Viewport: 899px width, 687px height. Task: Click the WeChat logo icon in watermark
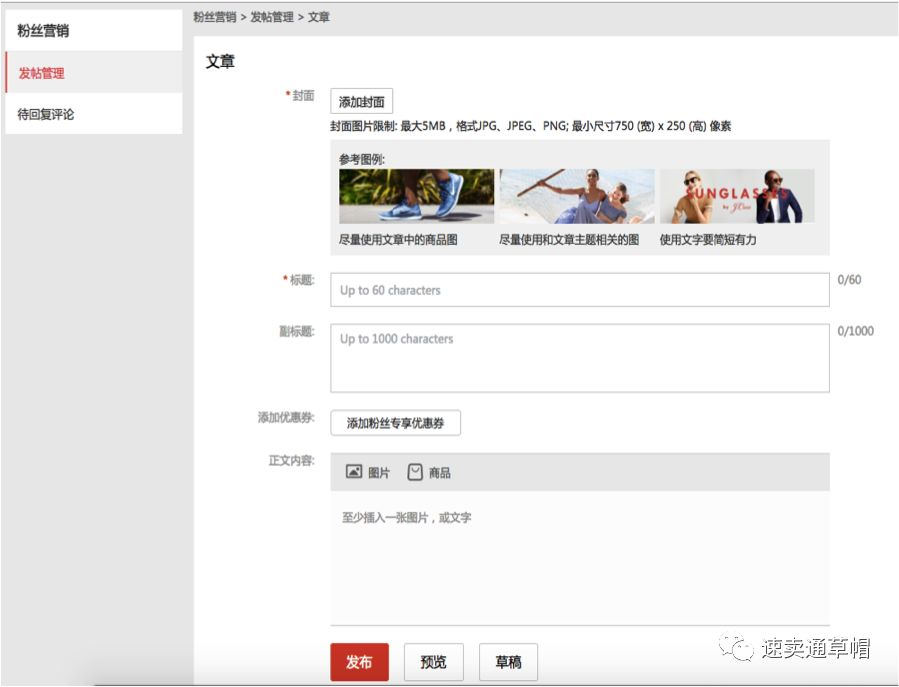[737, 647]
